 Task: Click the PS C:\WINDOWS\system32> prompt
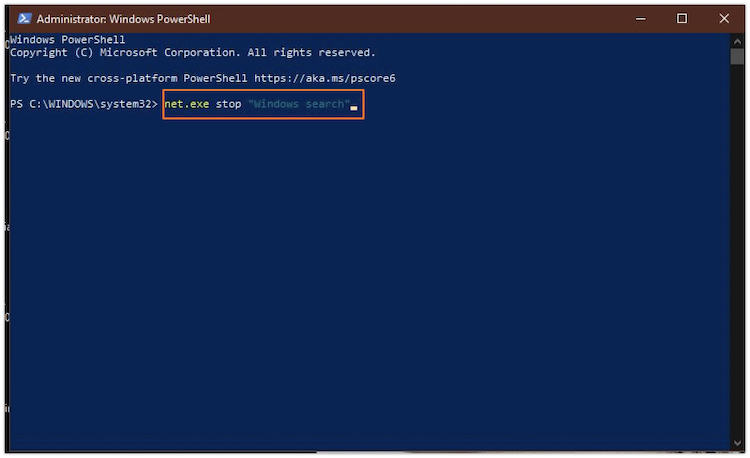[x=83, y=104]
